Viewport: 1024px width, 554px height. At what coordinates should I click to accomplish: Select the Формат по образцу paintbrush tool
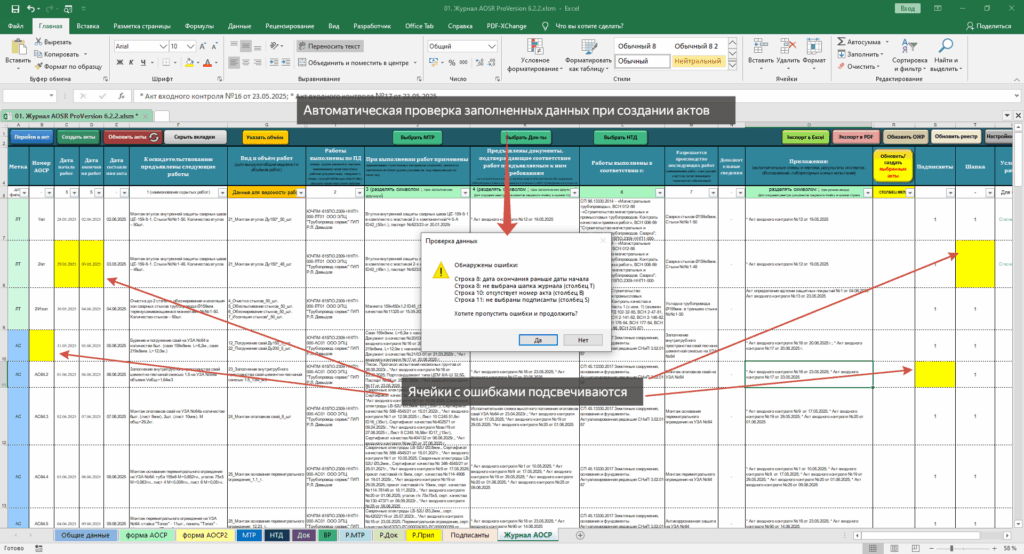(x=39, y=66)
